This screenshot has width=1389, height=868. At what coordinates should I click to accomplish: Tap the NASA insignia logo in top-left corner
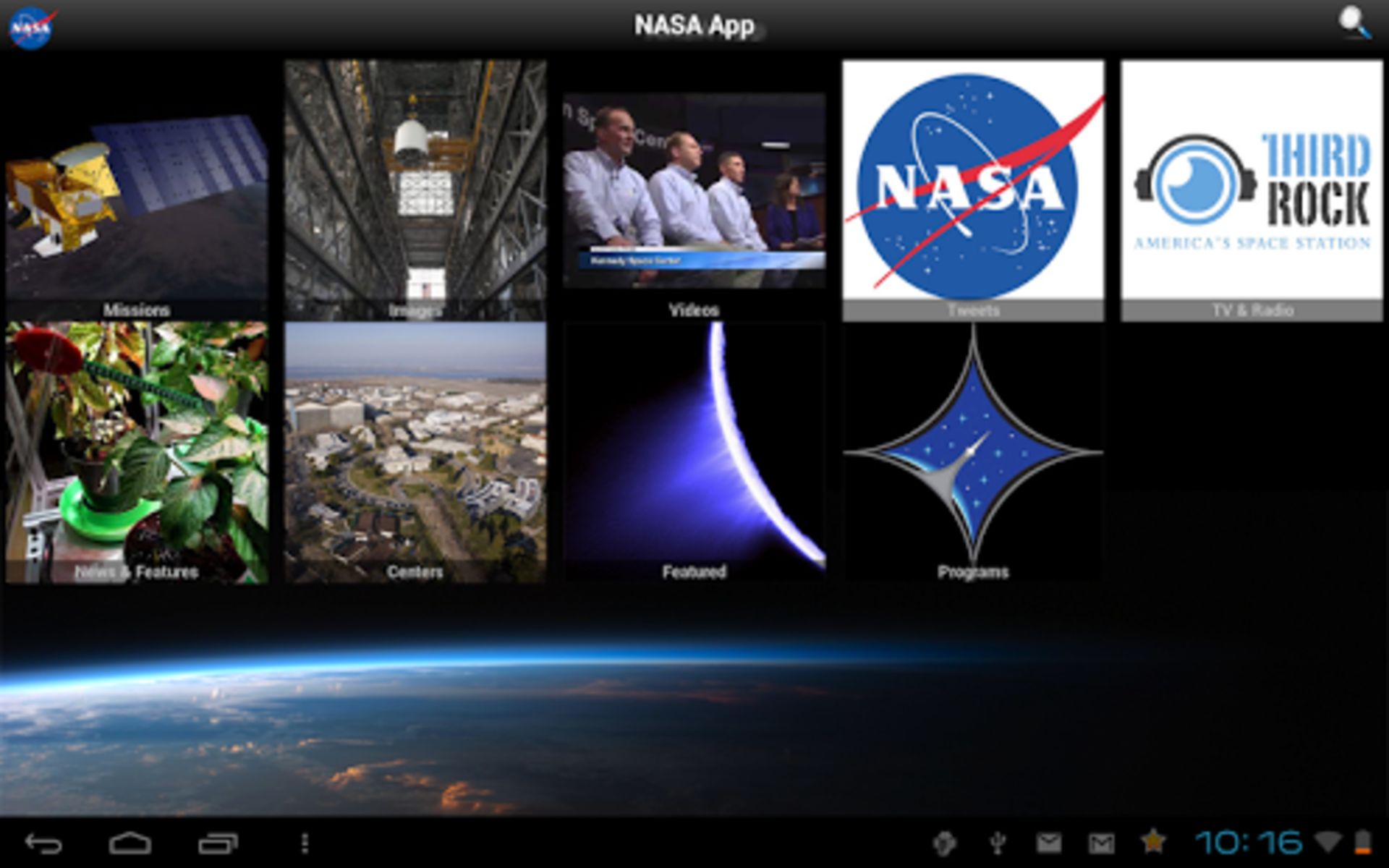(x=32, y=24)
